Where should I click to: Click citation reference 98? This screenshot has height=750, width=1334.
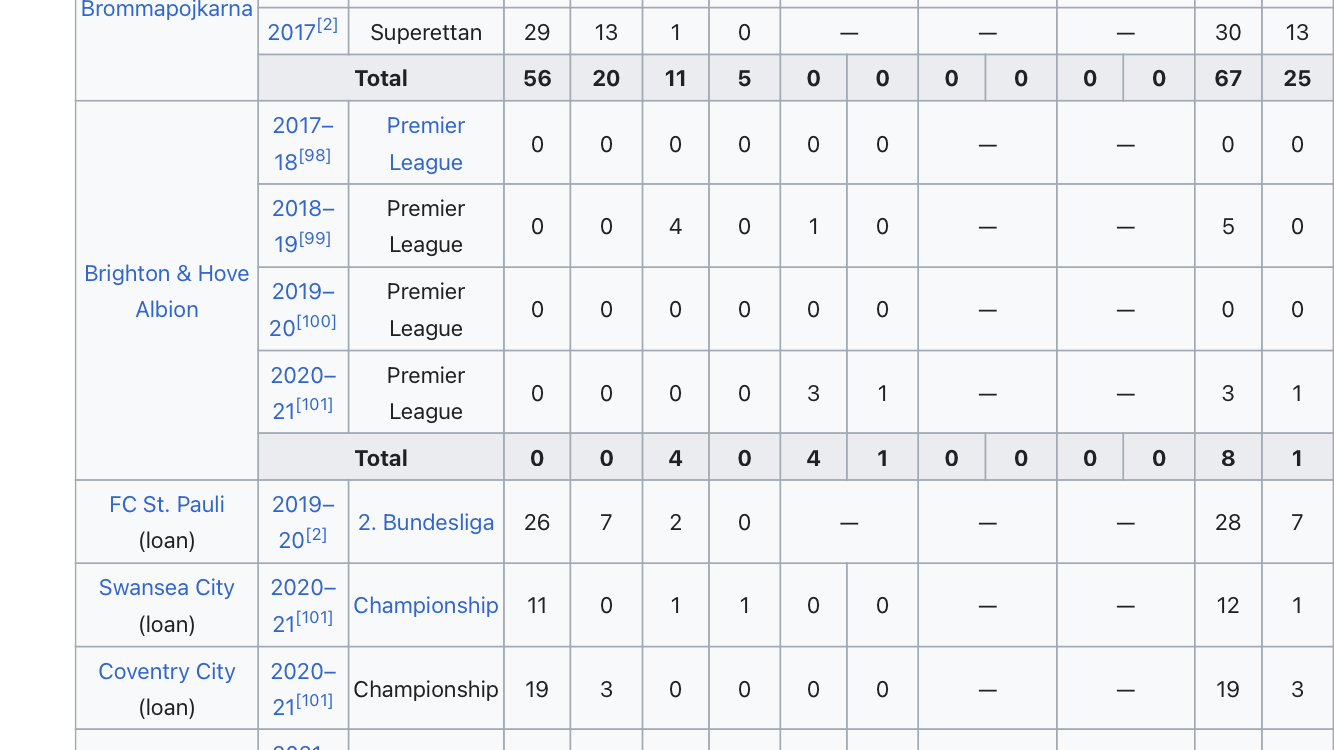315,156
